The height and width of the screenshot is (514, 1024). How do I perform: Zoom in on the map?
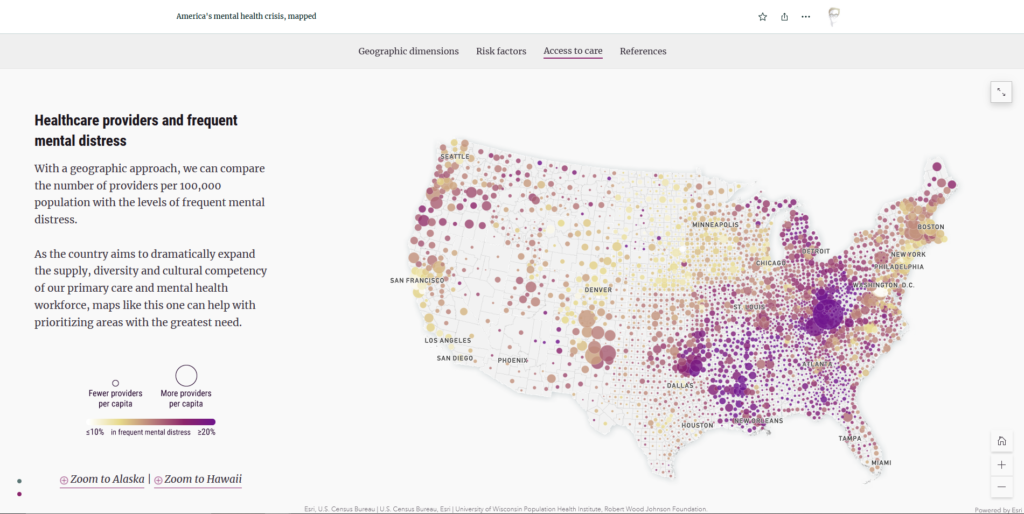click(1001, 465)
